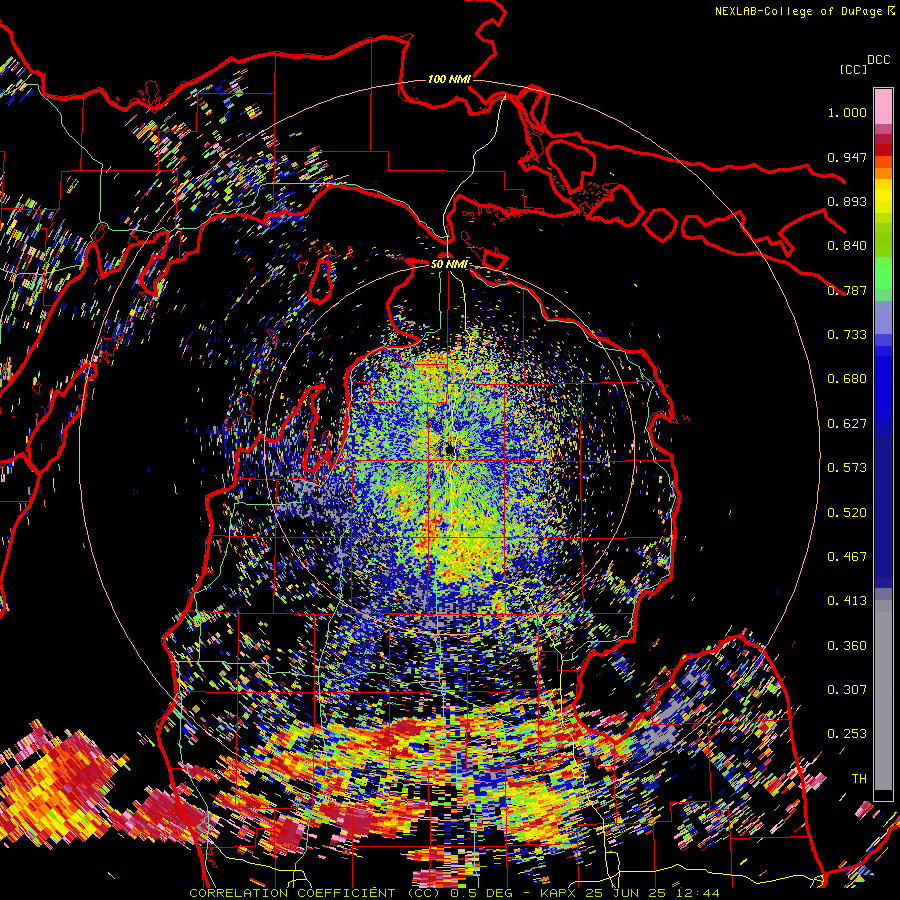Image resolution: width=900 pixels, height=900 pixels.
Task: Click the 0.520 legend value
Action: pyautogui.click(x=847, y=513)
